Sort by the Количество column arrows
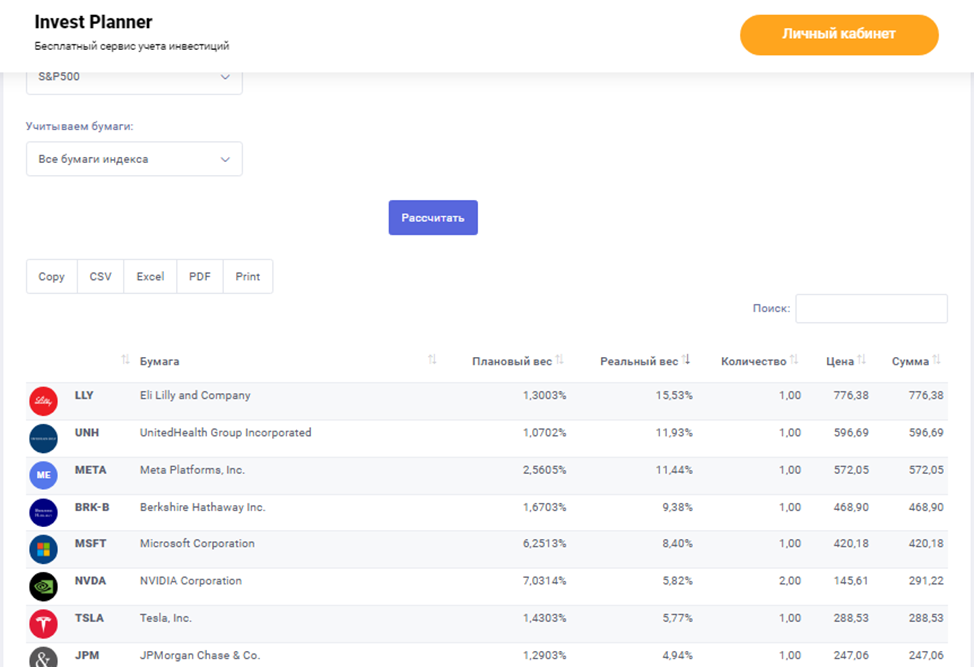 794,360
